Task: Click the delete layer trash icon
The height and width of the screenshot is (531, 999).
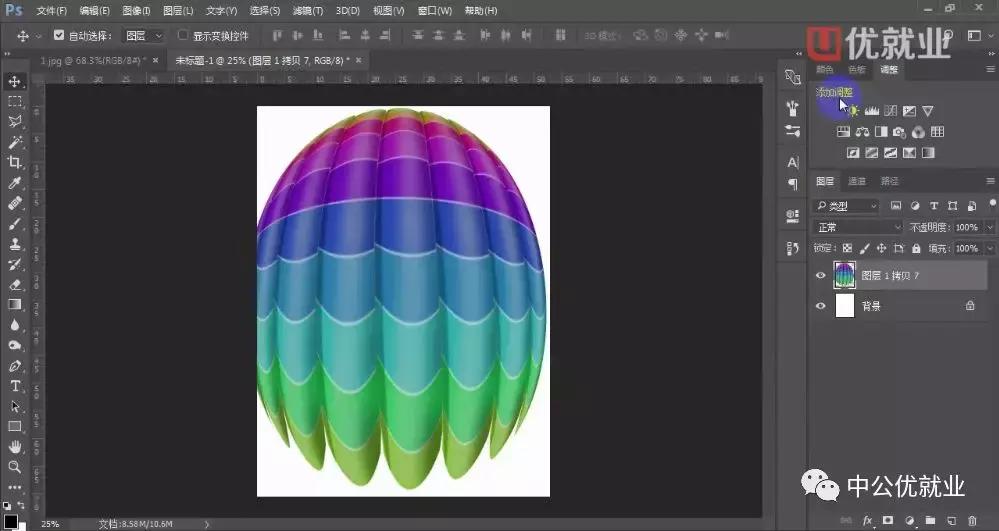Action: [x=975, y=521]
